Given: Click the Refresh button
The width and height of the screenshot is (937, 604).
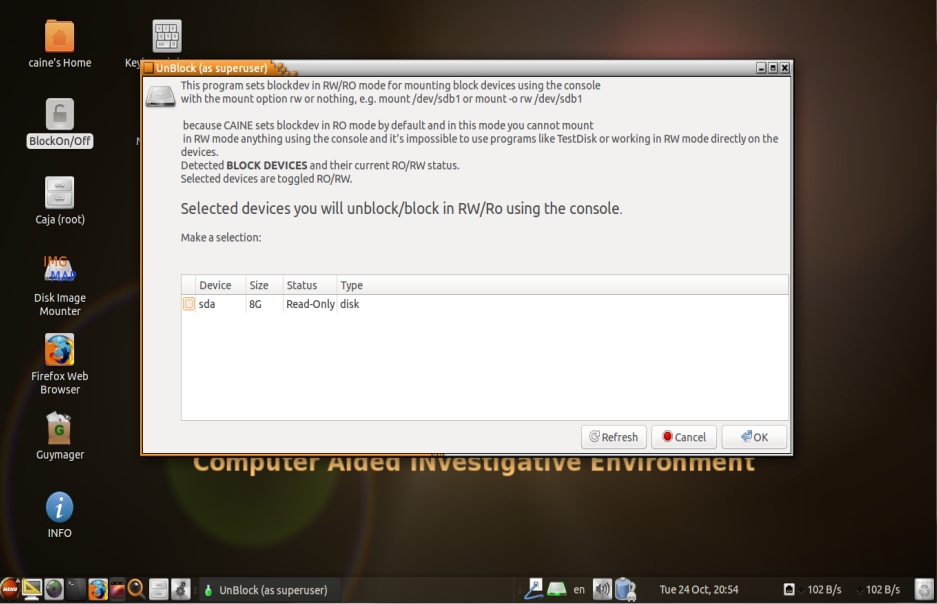Looking at the screenshot, I should coord(614,437).
